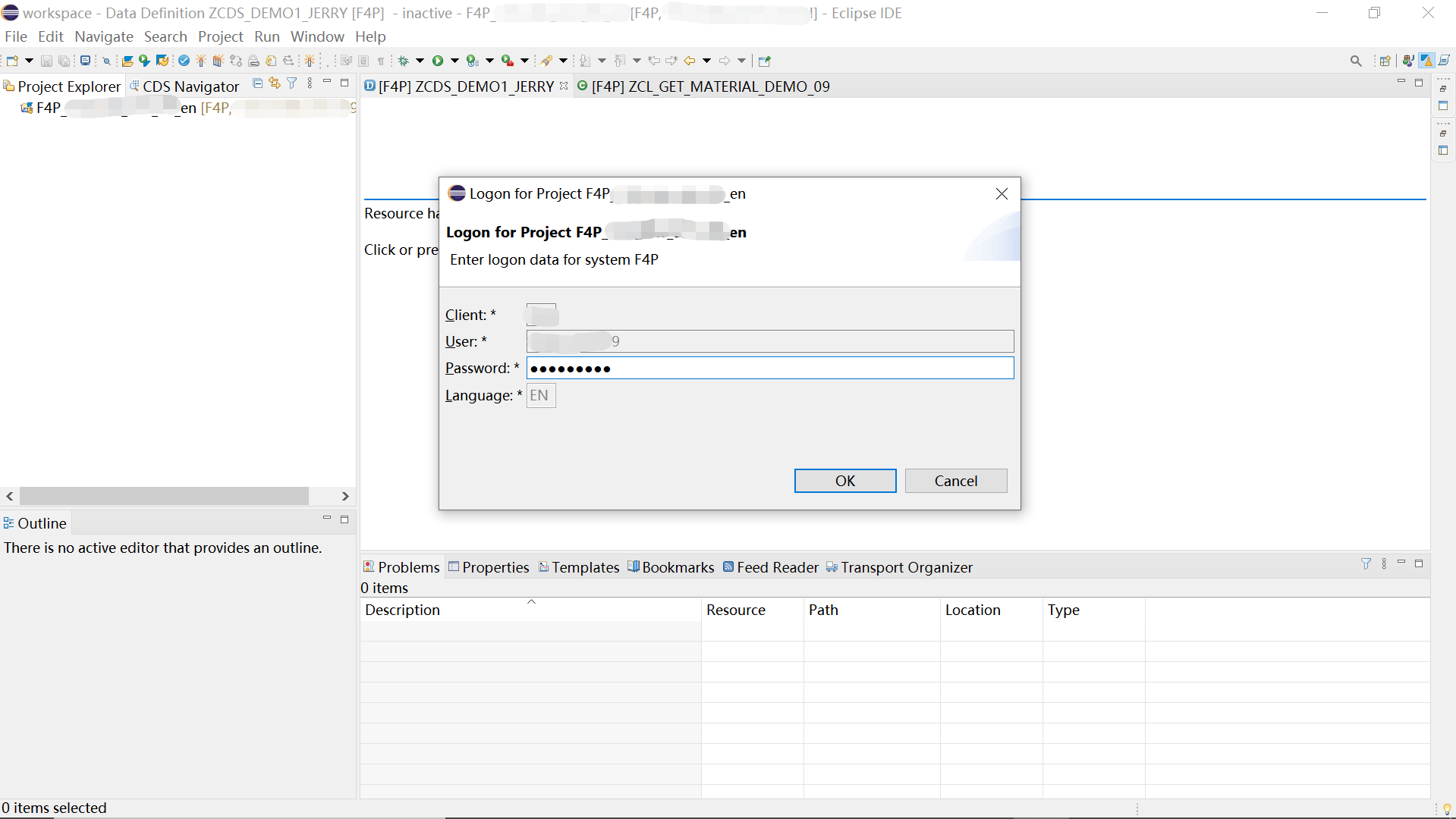Start the debugger with the bug icon
The width and height of the screenshot is (1456, 819).
click(x=404, y=61)
